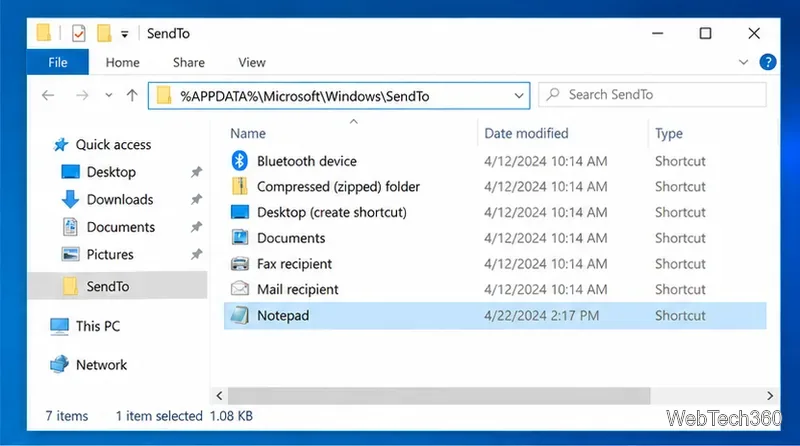Screen dimensions: 800x446
Task: Click the This PC monitor icon
Action: tap(59, 327)
